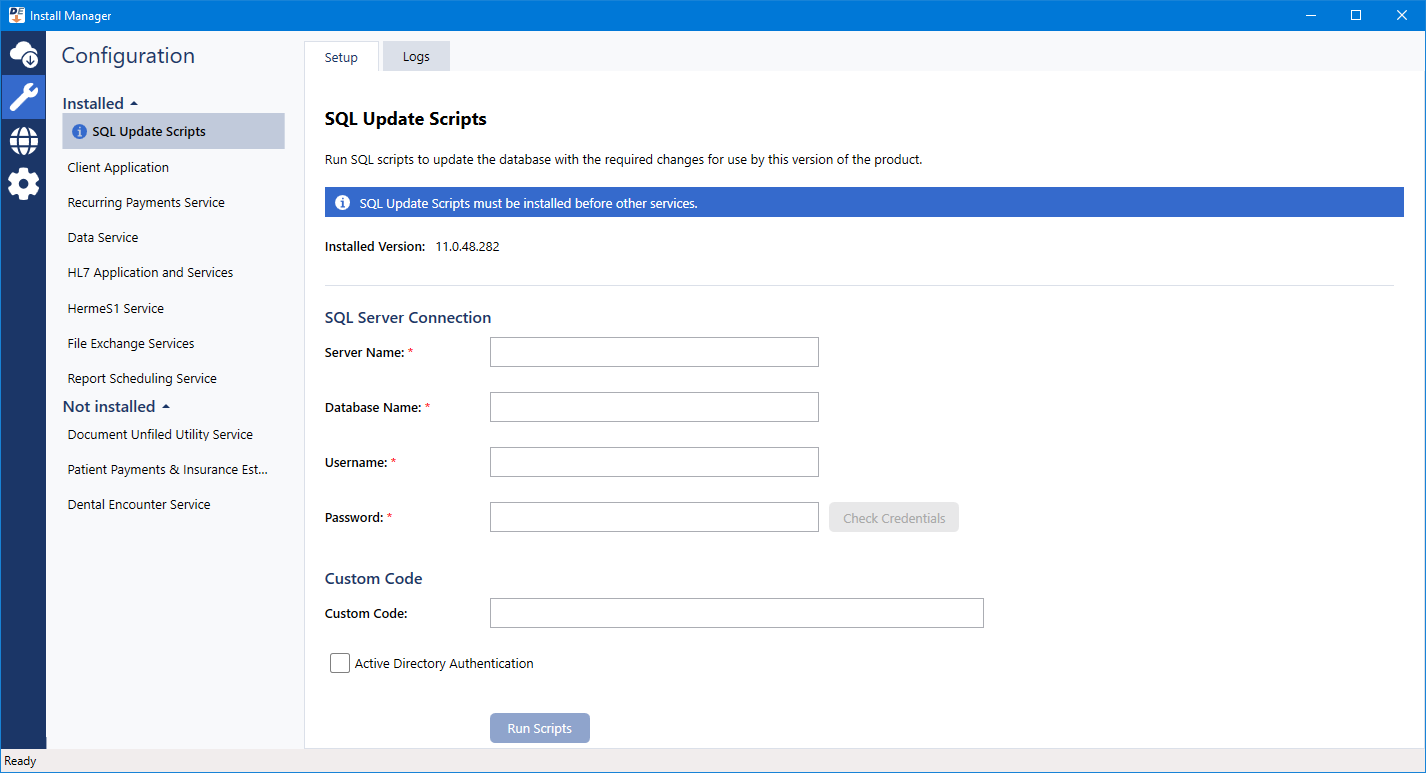Choose Dental Encounter Service entry
1426x773 pixels.
(139, 505)
